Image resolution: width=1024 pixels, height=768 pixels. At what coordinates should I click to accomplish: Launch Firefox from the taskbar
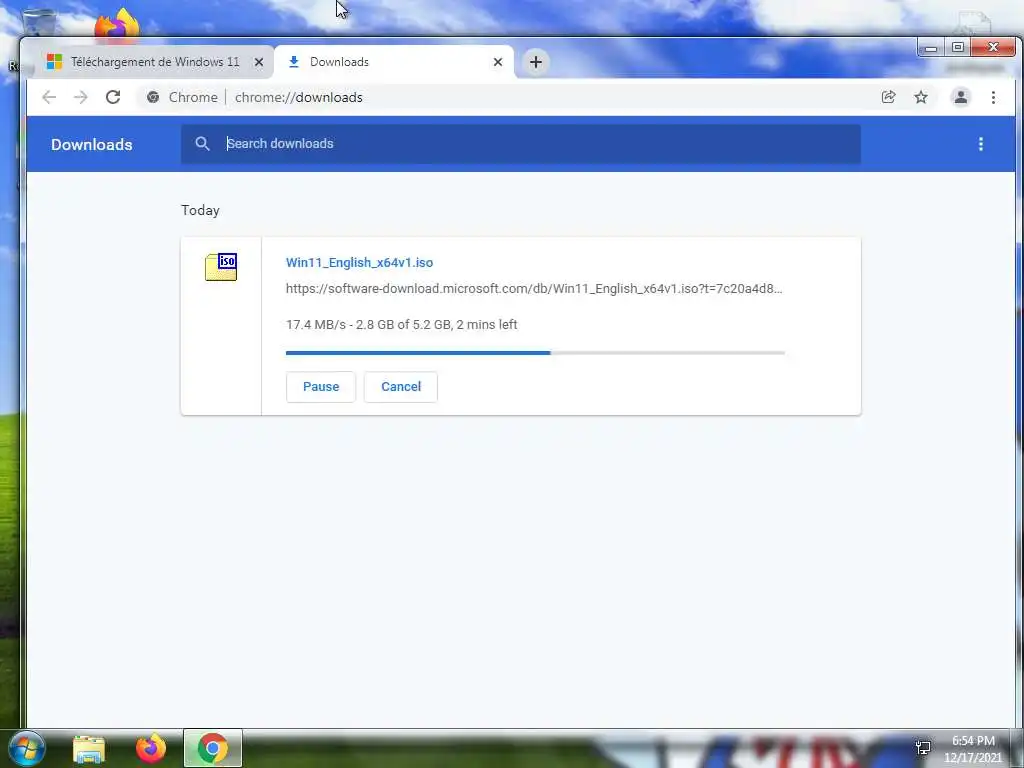click(x=151, y=748)
